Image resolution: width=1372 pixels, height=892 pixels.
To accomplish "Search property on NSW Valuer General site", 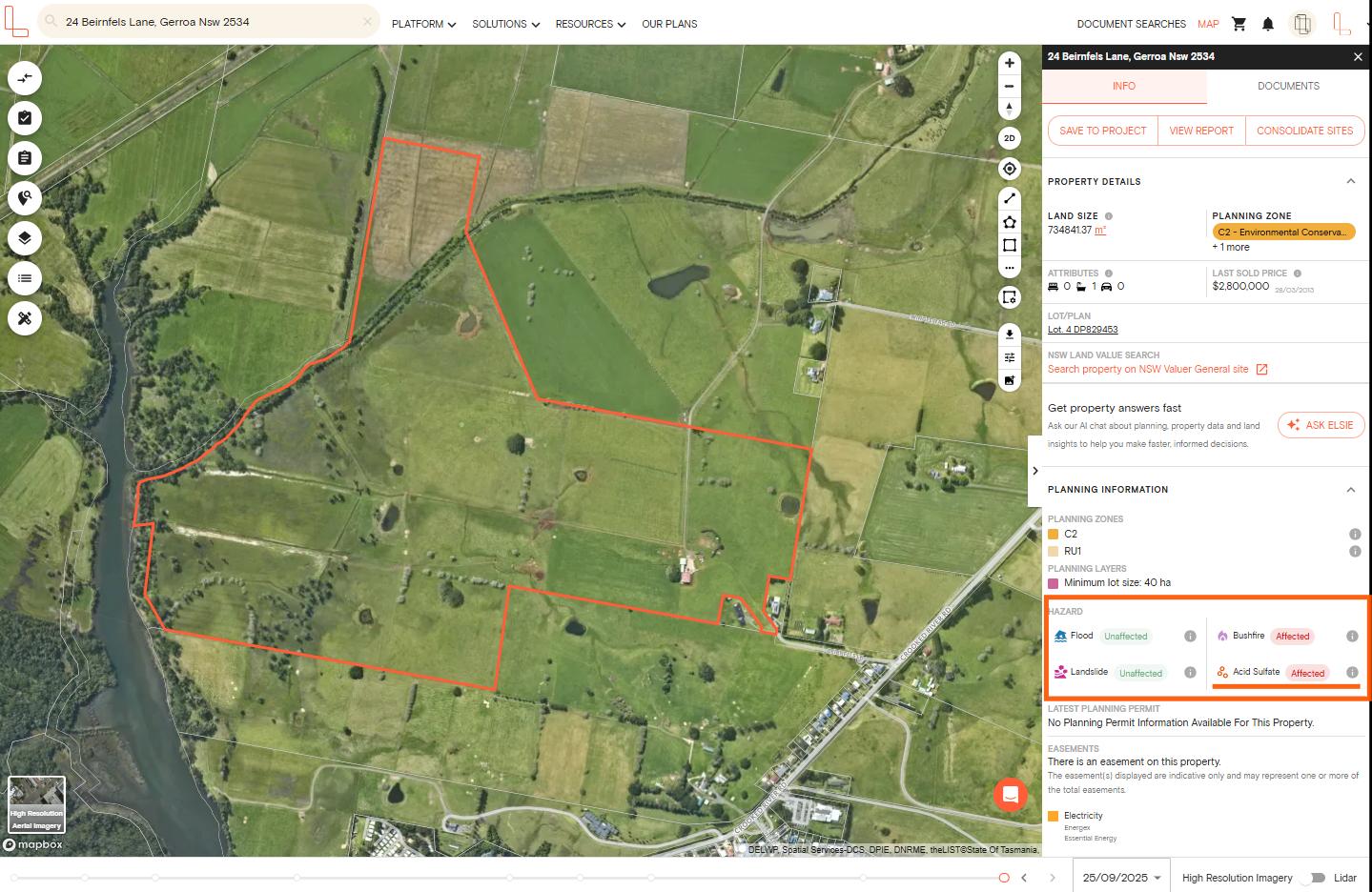I will pos(1148,370).
